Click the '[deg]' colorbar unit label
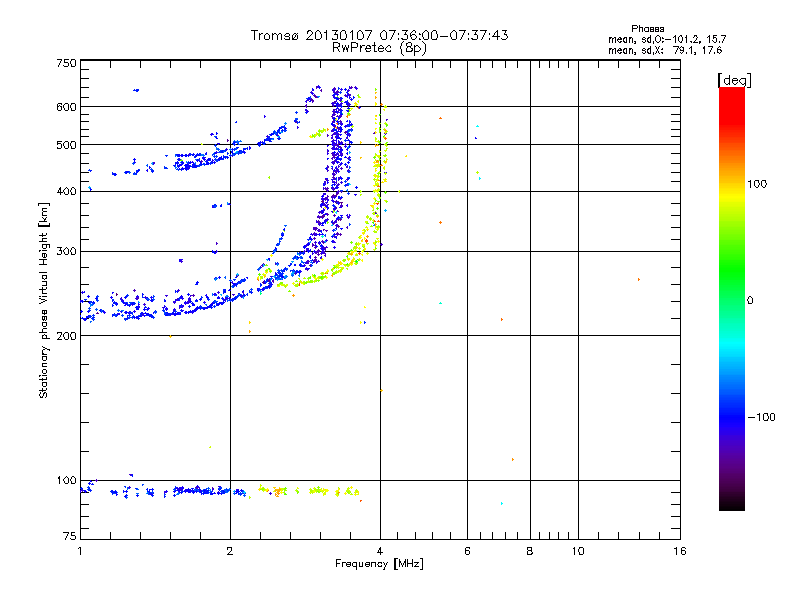800x600 pixels. coord(734,80)
